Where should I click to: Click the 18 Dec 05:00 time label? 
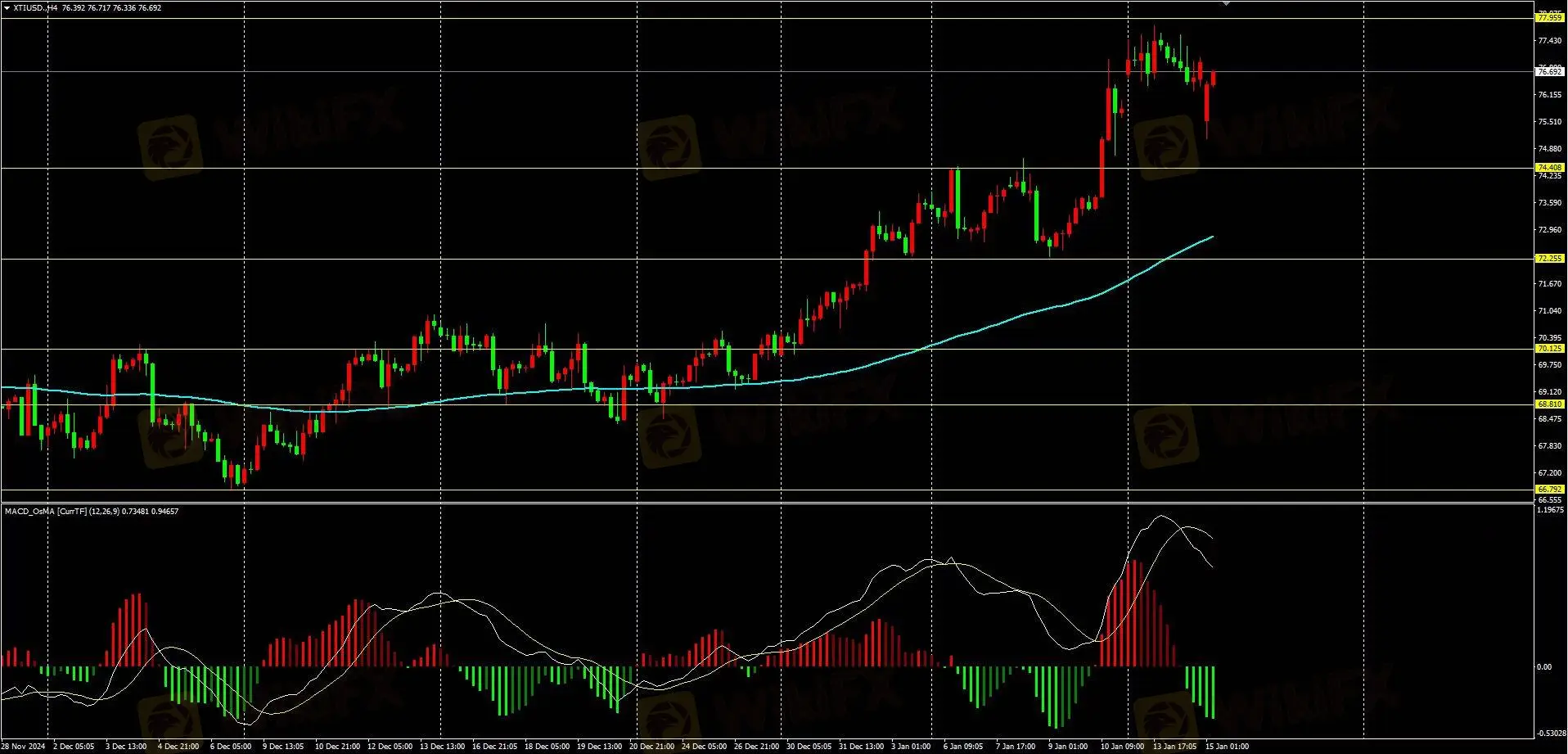click(x=547, y=747)
